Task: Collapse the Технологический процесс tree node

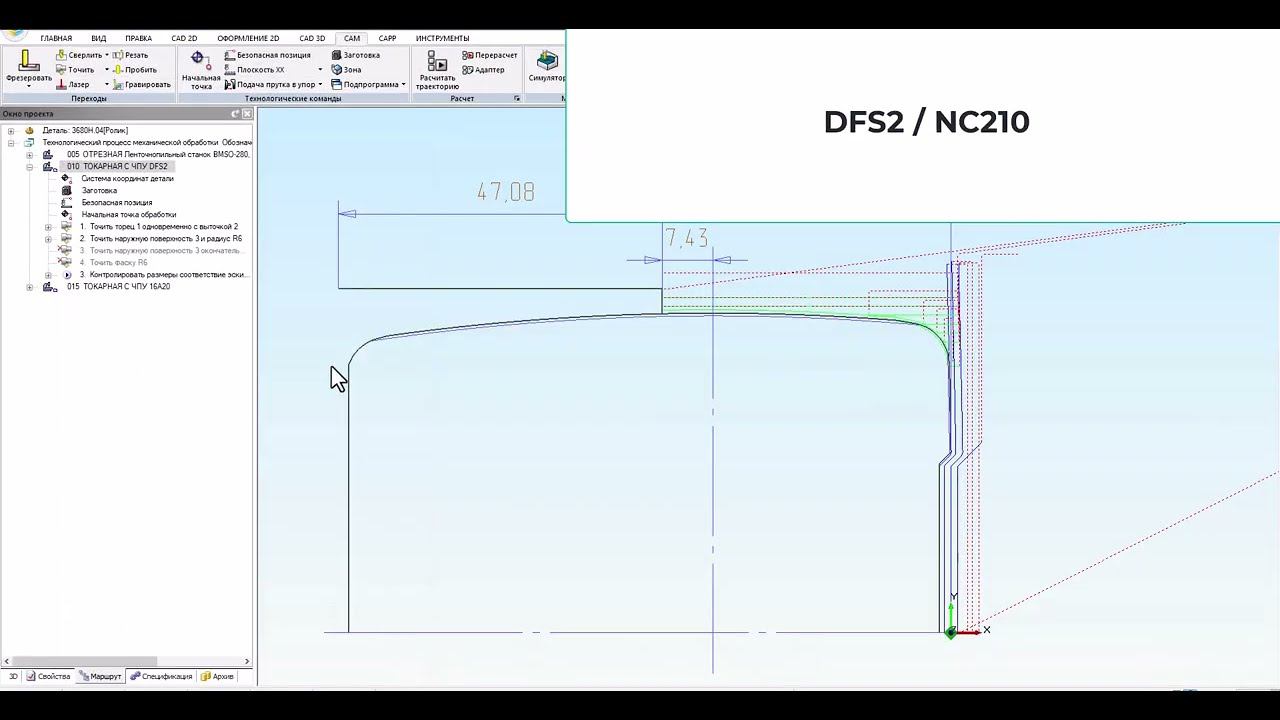Action: click(x=10, y=143)
